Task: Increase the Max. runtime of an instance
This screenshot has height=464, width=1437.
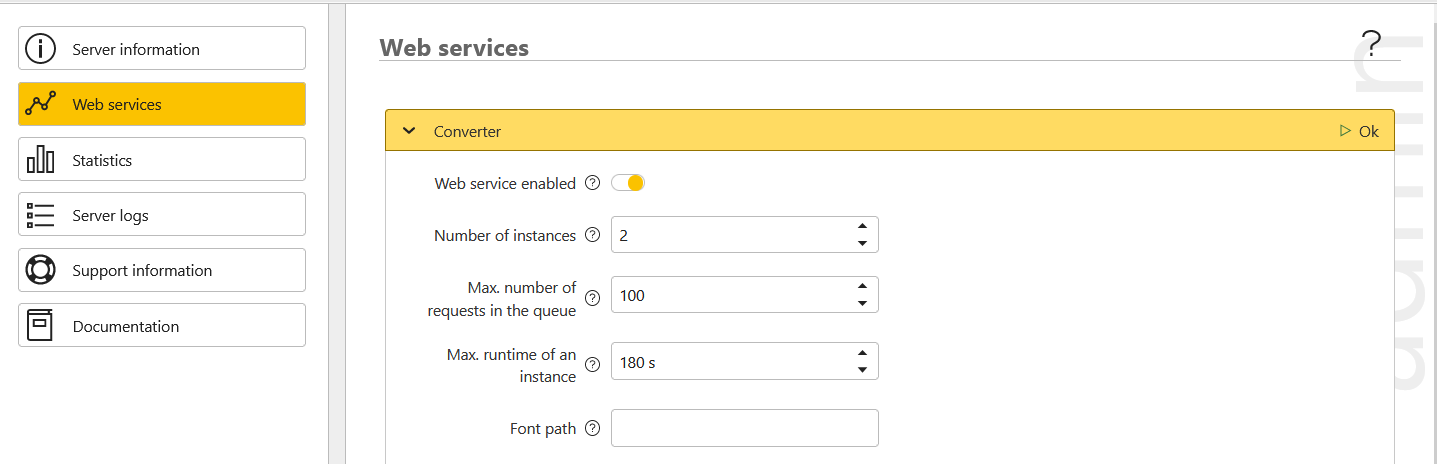Action: point(862,353)
